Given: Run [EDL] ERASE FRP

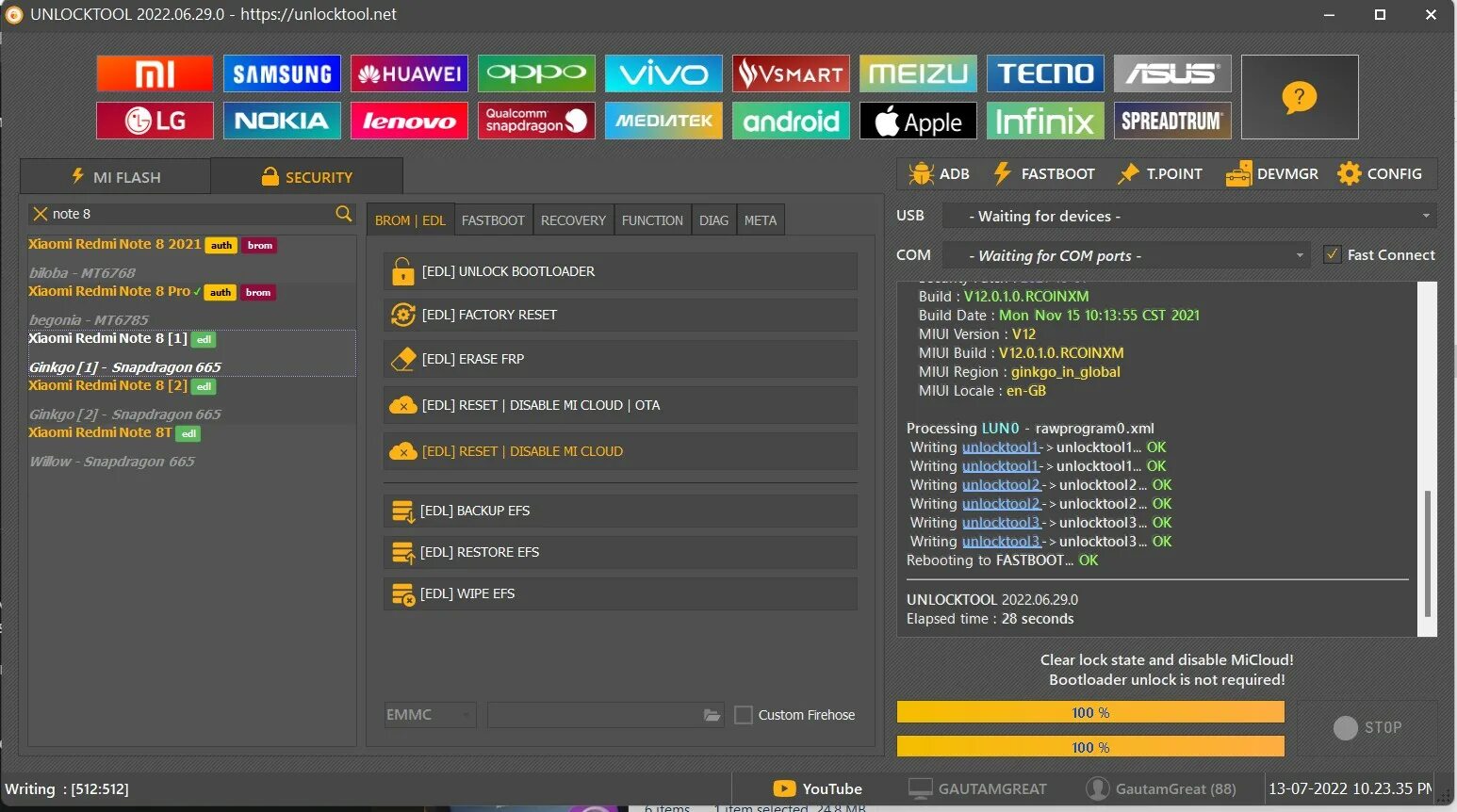Looking at the screenshot, I should 620,359.
